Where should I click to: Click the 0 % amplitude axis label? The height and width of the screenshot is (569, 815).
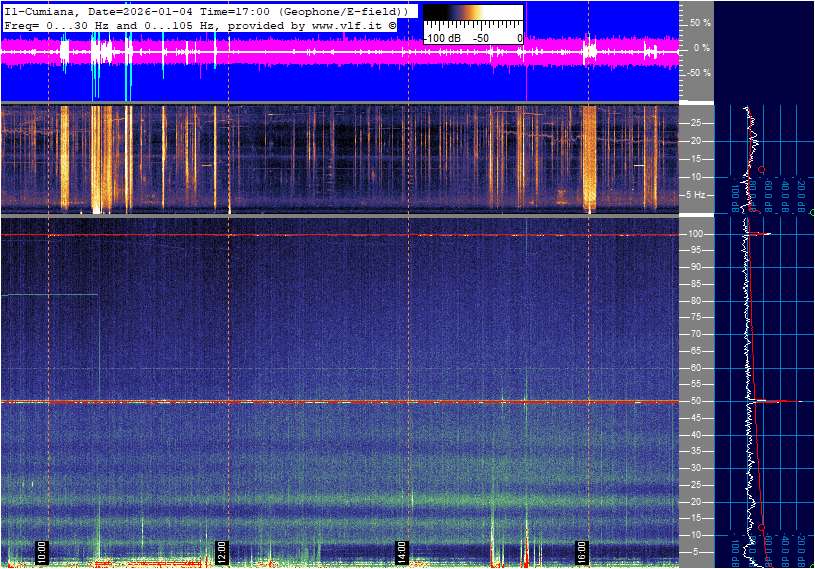pyautogui.click(x=702, y=47)
